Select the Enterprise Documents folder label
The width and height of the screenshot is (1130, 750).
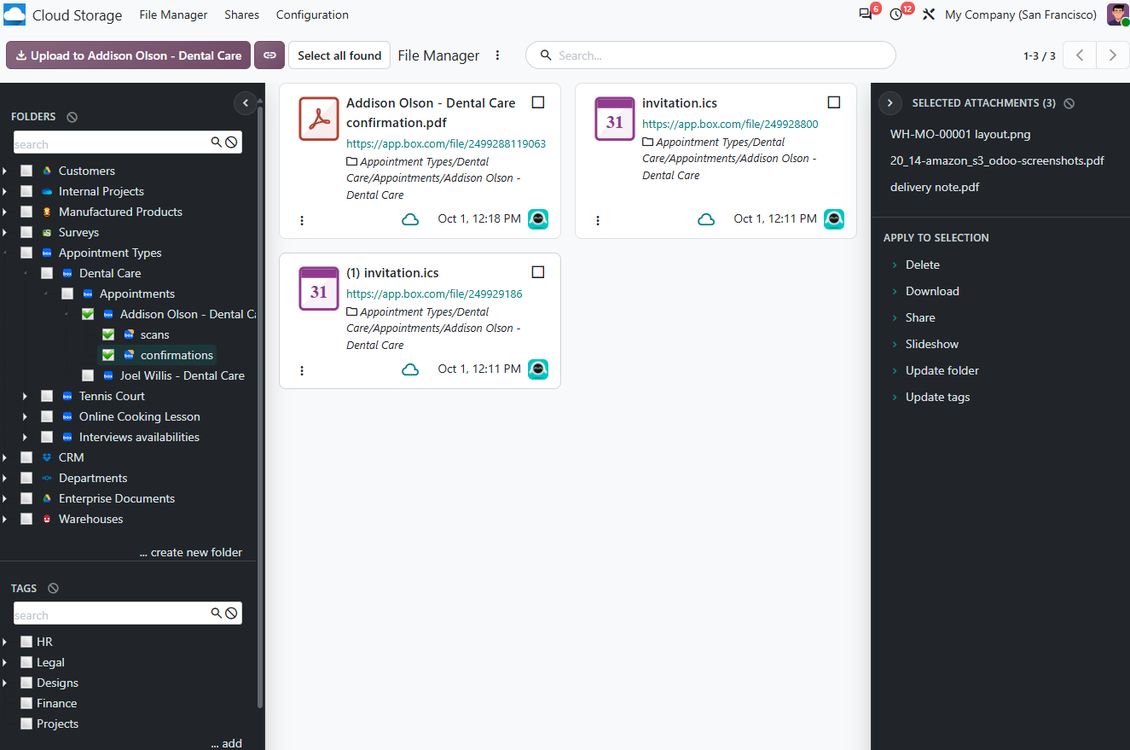click(x=117, y=499)
